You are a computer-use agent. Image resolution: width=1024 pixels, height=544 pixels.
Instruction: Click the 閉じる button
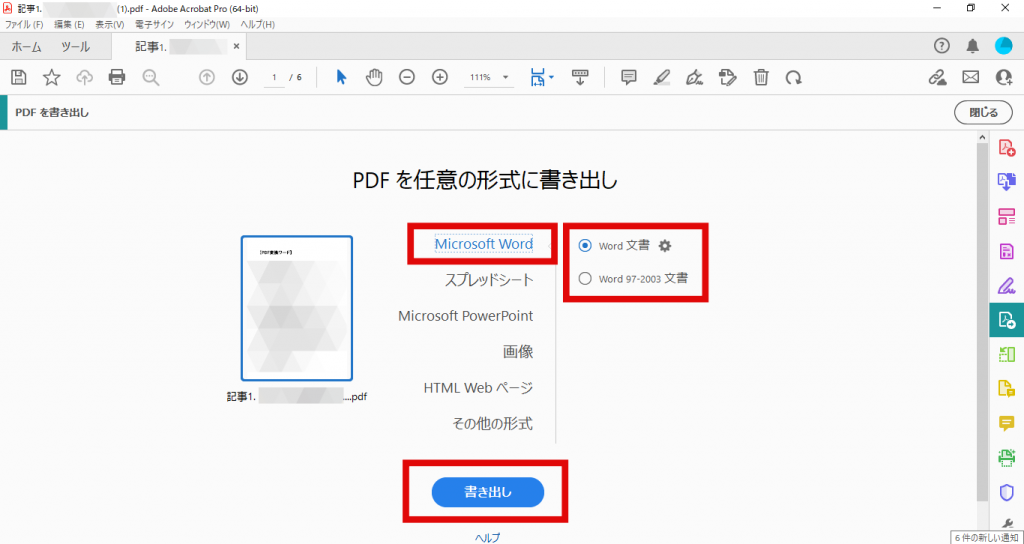984,112
